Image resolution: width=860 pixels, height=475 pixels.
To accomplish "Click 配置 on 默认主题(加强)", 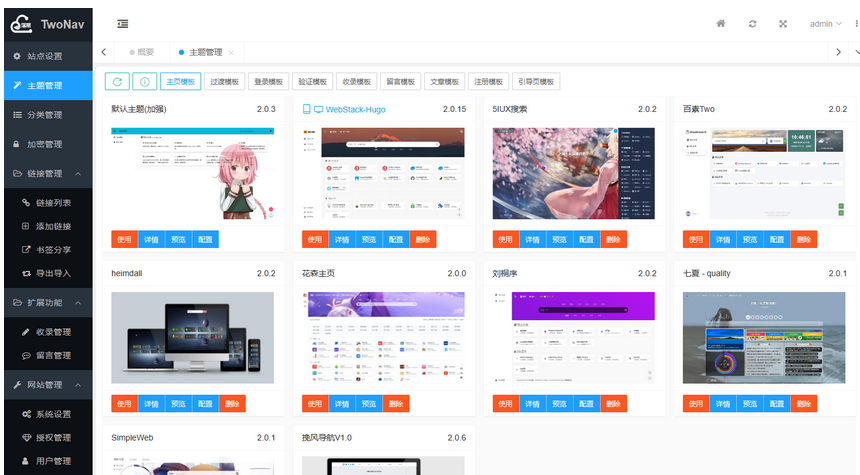I will point(205,239).
